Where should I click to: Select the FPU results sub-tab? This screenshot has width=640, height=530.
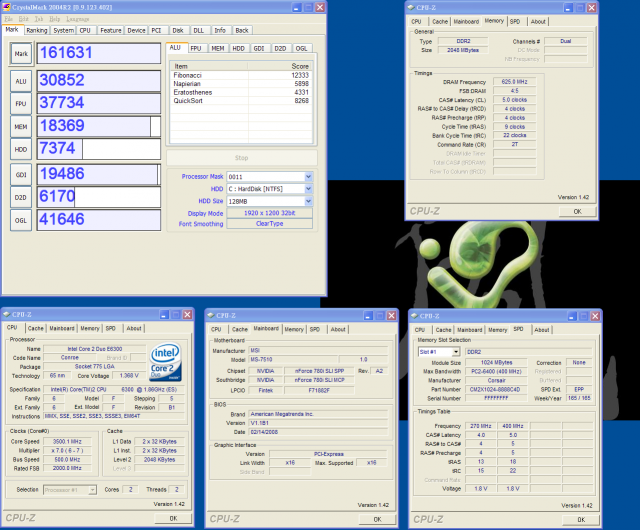[196, 48]
